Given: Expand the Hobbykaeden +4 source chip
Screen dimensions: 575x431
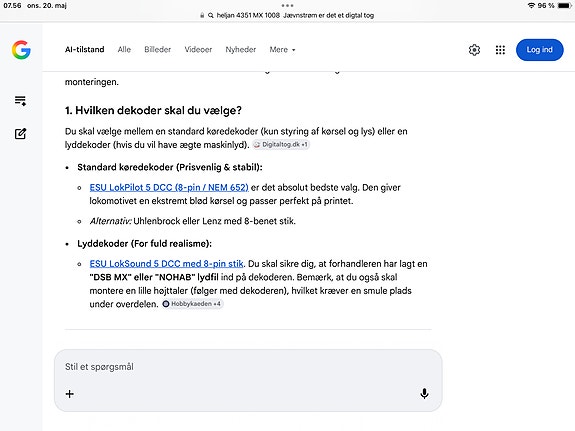Looking at the screenshot, I should [193, 304].
